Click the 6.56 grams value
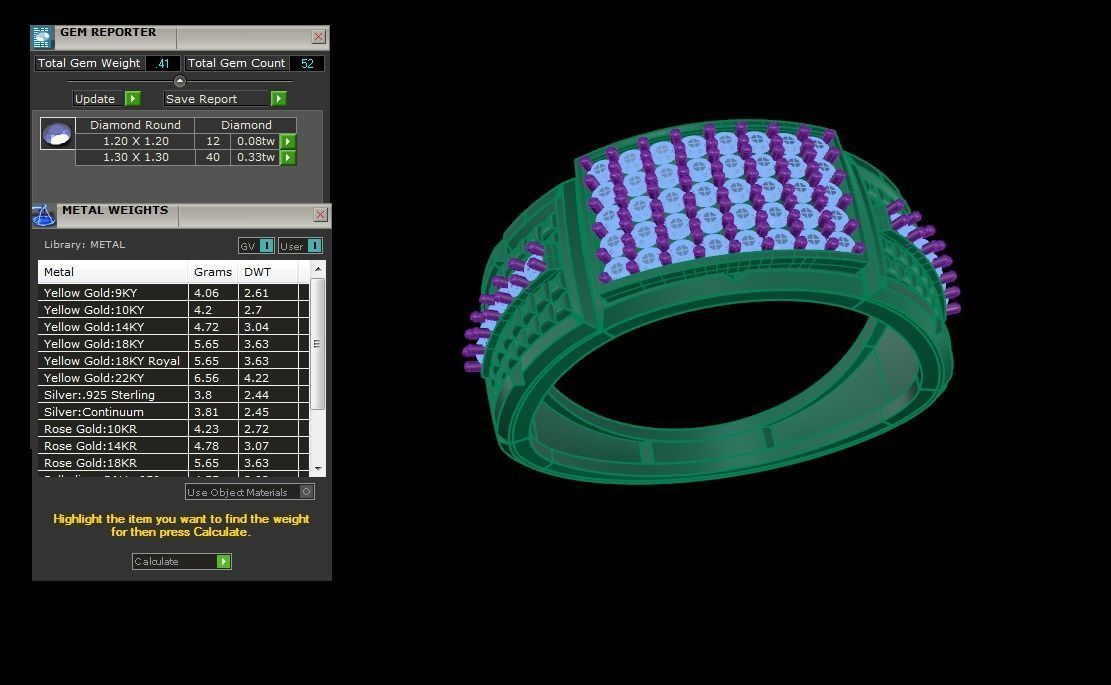Viewport: 1111px width, 685px height. coord(206,378)
